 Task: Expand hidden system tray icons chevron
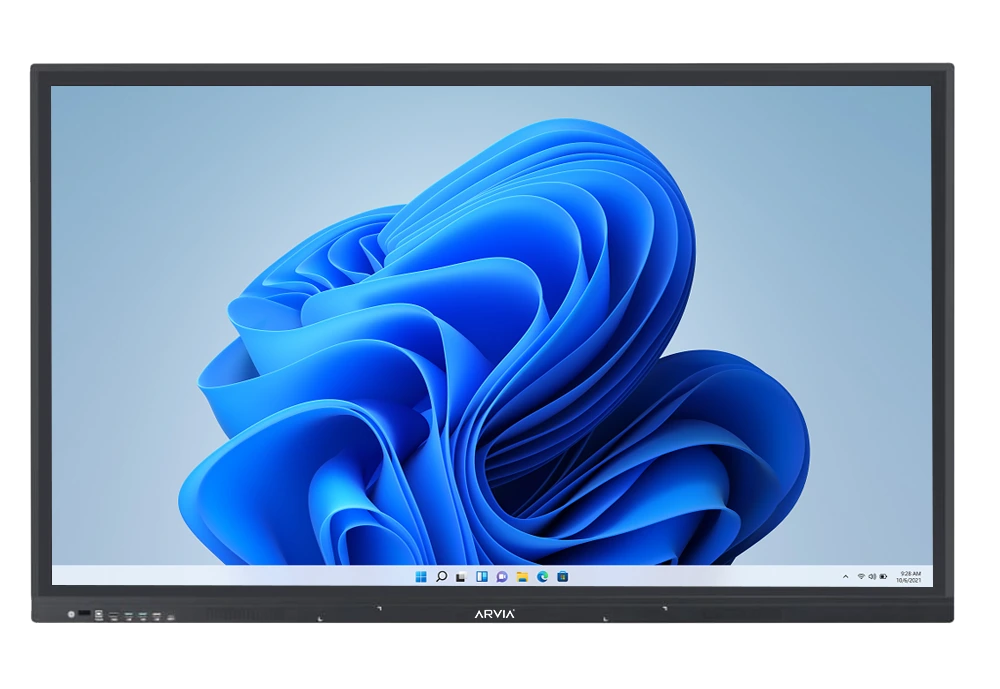tap(846, 577)
